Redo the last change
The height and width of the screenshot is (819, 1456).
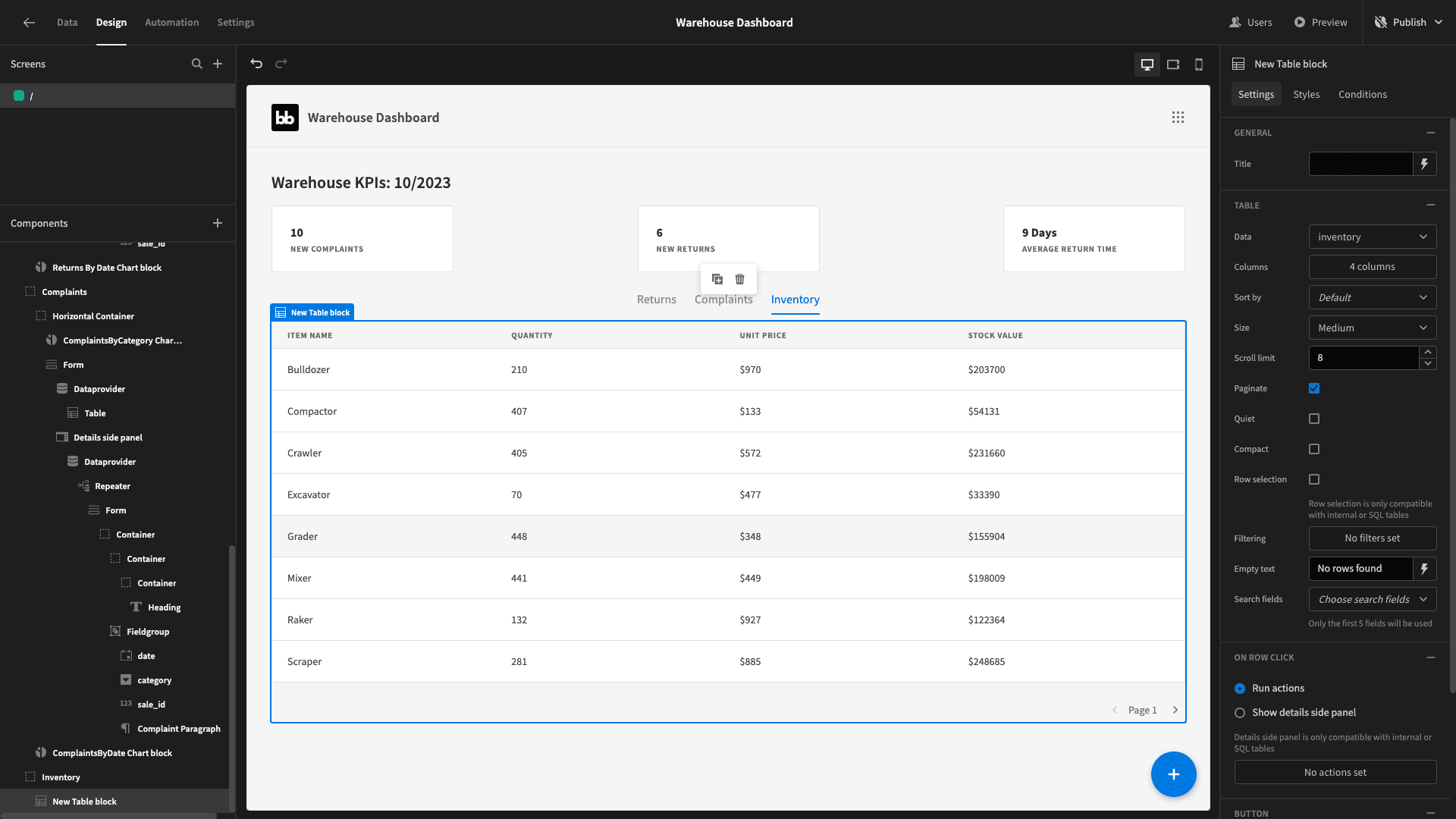281,64
